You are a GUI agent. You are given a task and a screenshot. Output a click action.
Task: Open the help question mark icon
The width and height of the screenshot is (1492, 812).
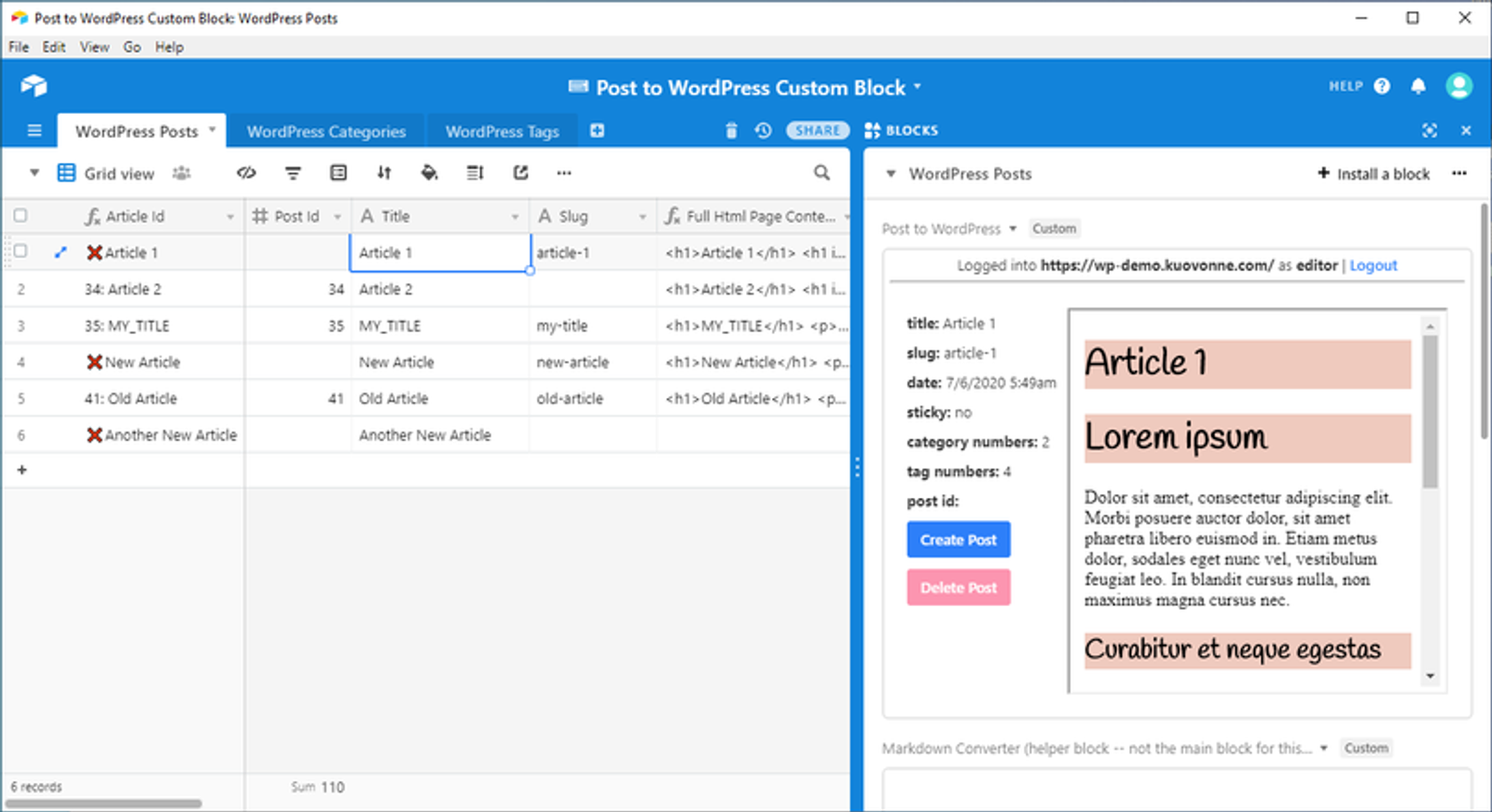tap(1382, 86)
